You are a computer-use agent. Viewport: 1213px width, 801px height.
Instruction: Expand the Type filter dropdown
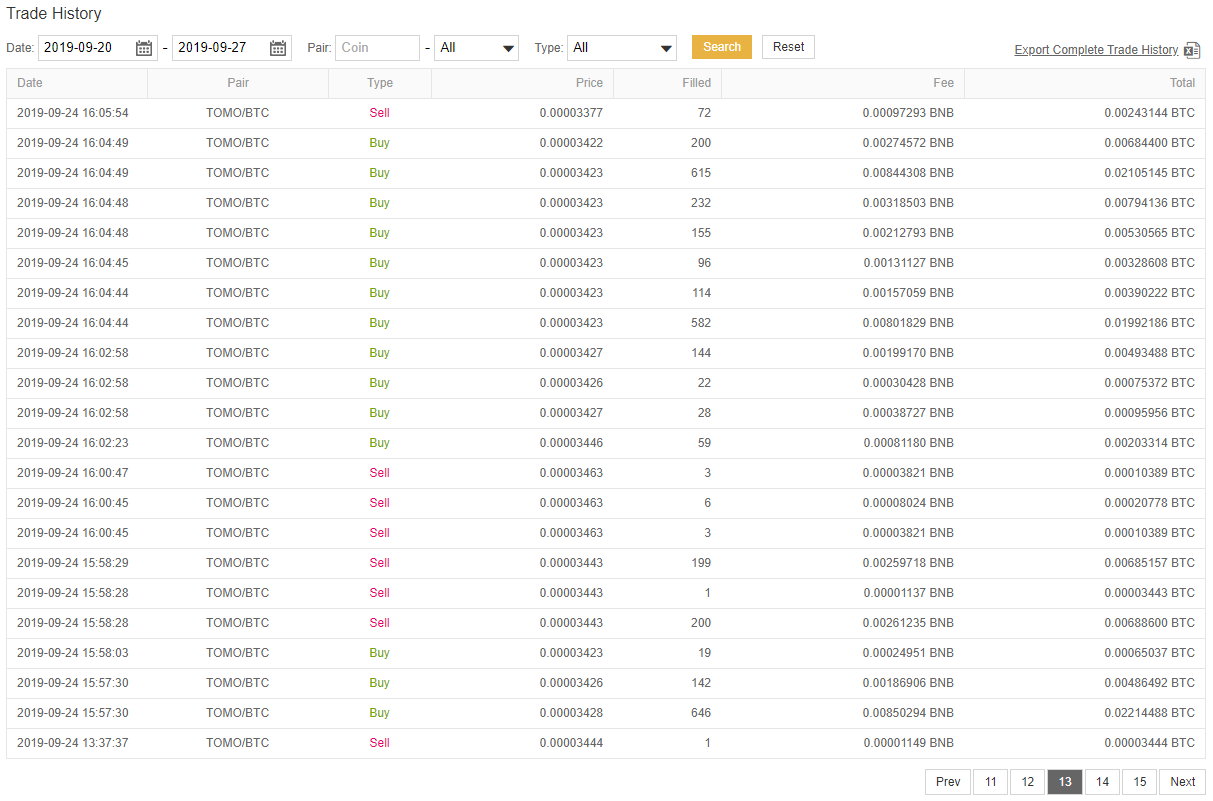pos(622,48)
